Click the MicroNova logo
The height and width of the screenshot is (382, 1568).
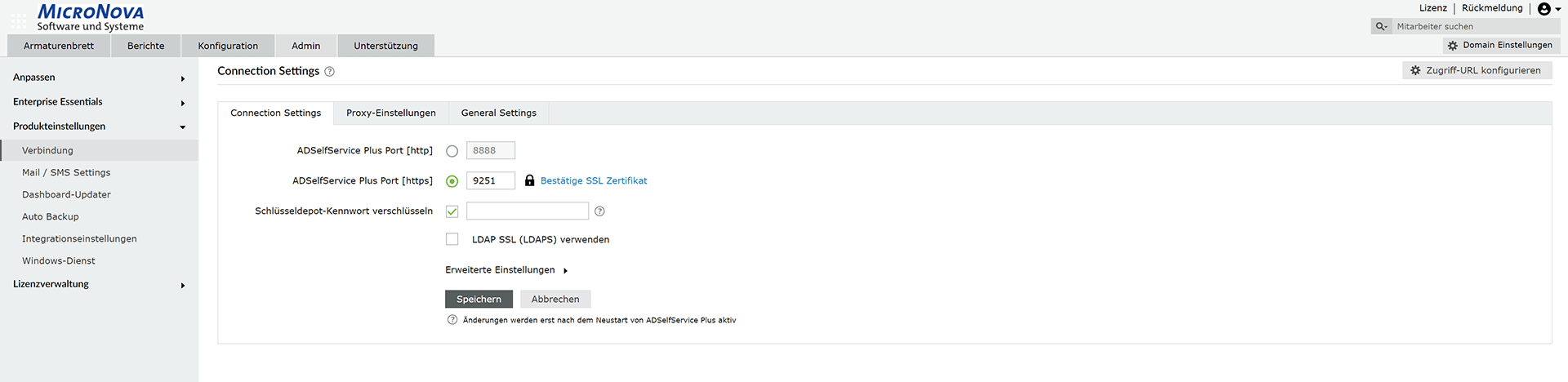pos(91,17)
